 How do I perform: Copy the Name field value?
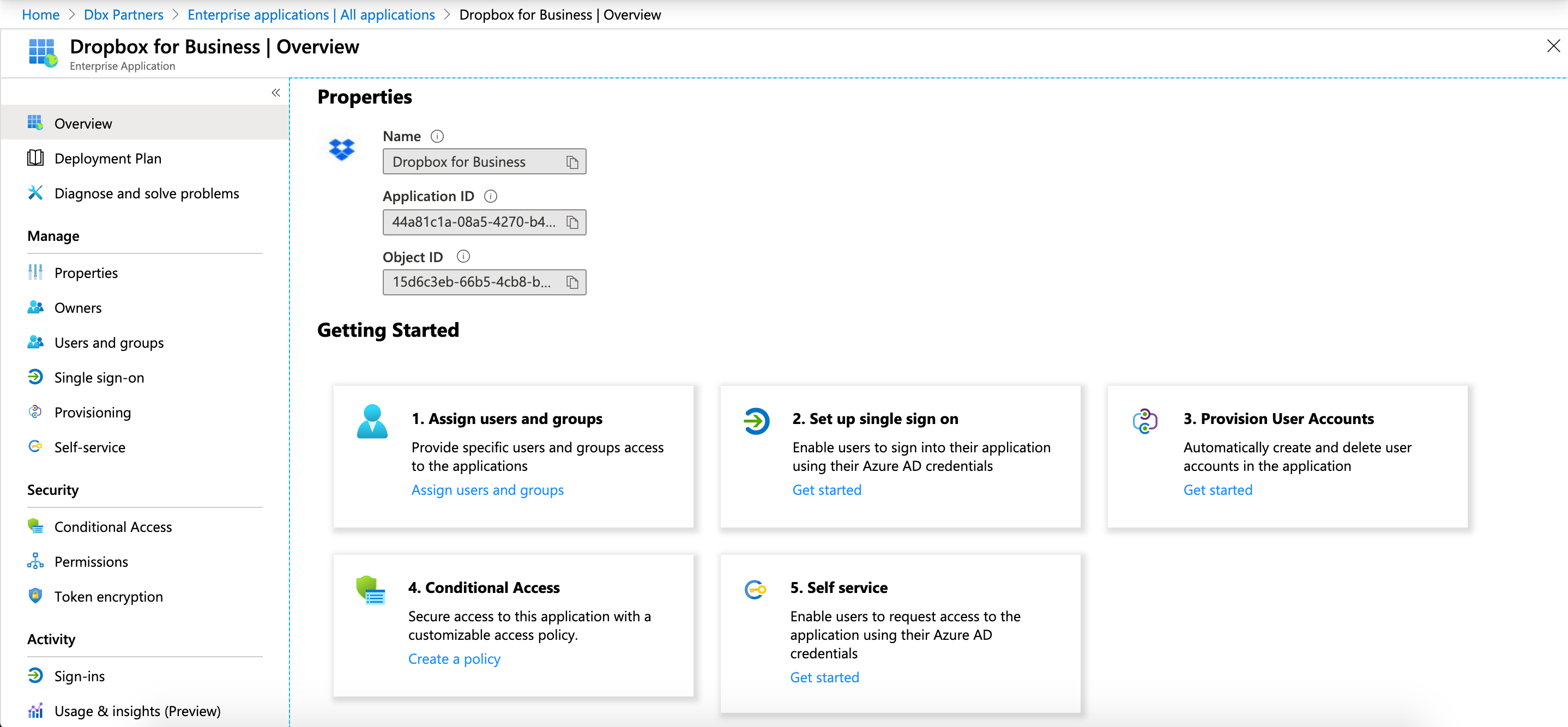coord(572,162)
